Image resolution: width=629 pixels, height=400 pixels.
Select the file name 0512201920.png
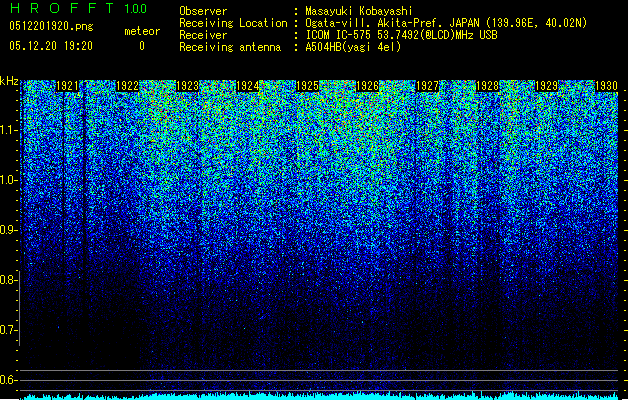click(51, 26)
